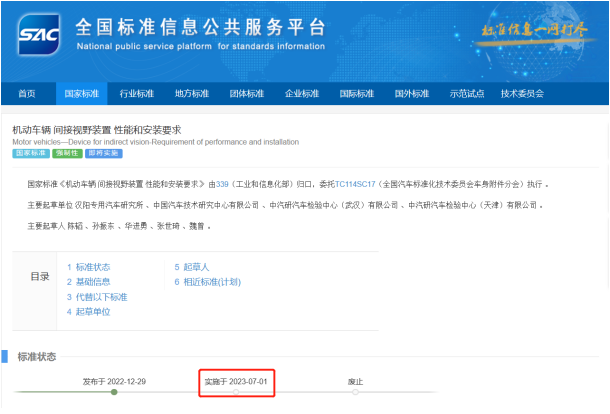Go to 行业标准 tab
This screenshot has height=414, width=610.
137,94
